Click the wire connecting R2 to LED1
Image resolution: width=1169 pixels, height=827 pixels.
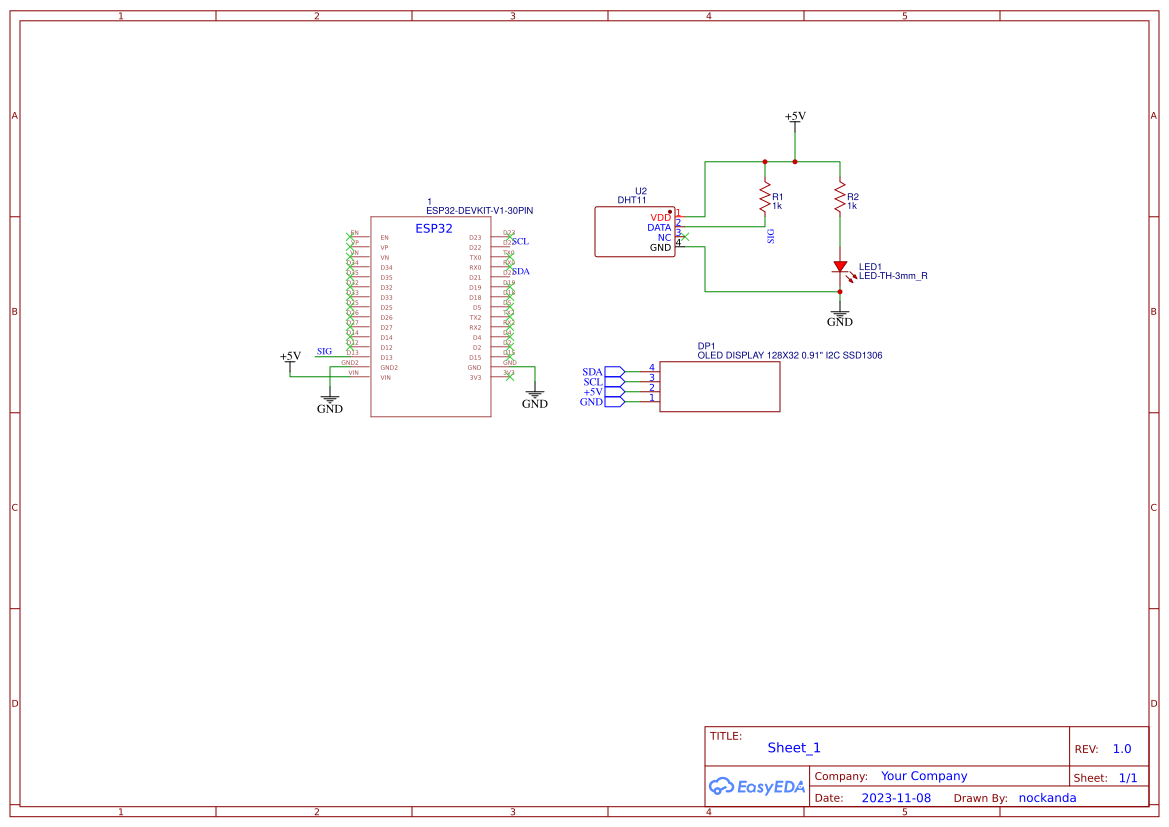point(840,230)
